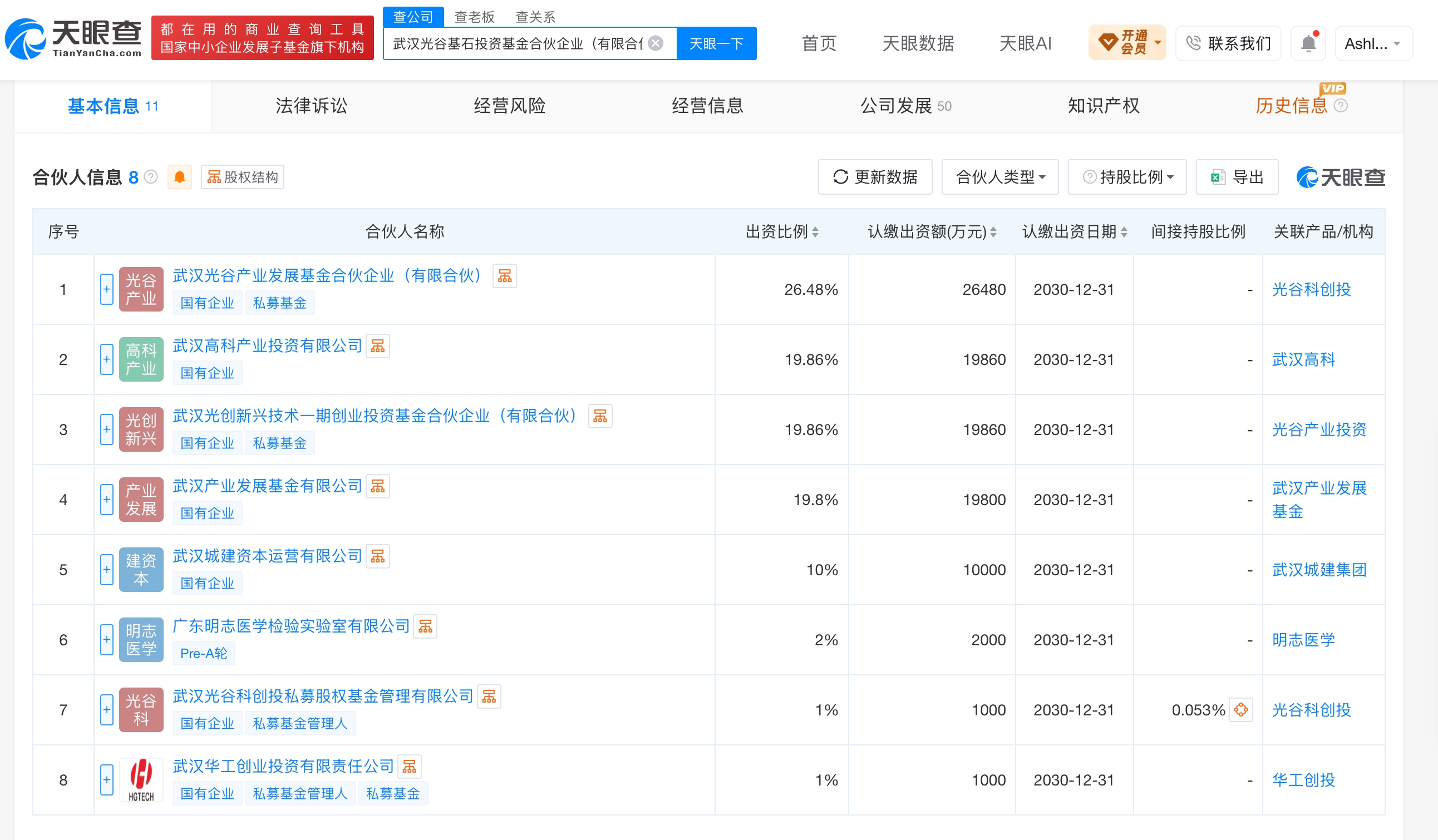
Task: Expand row 1 武汉光谷产业发展基金 with plus
Action: pyautogui.click(x=107, y=290)
